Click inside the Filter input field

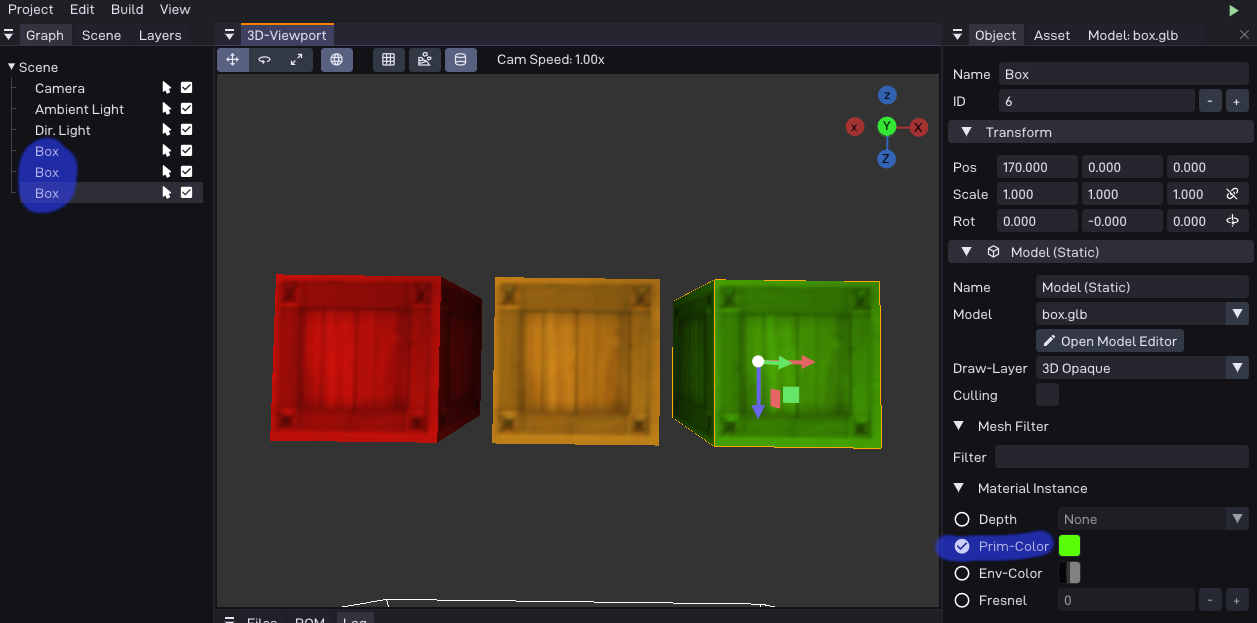(x=1122, y=457)
